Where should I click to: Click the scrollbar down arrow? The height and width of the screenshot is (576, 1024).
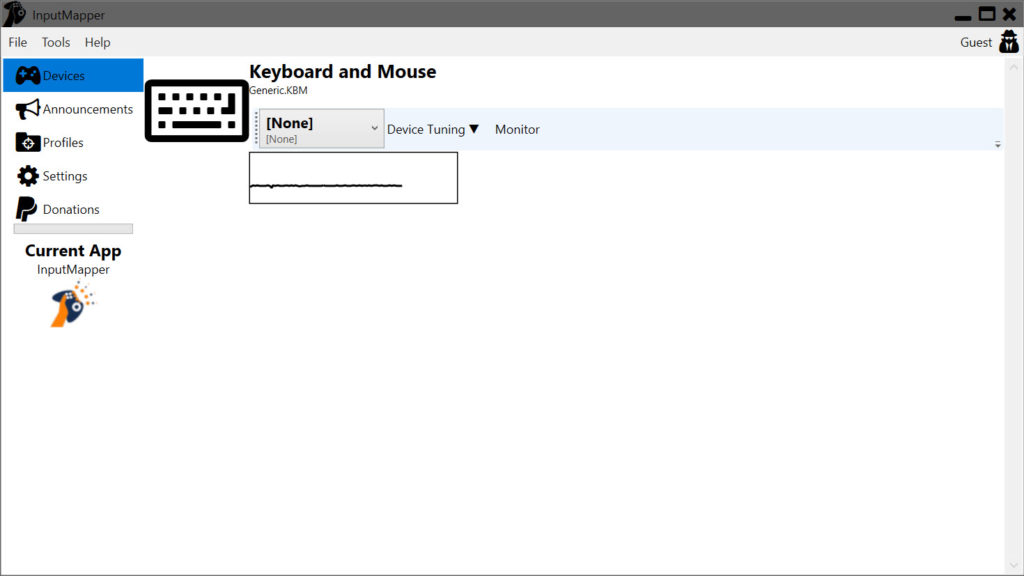1014,566
